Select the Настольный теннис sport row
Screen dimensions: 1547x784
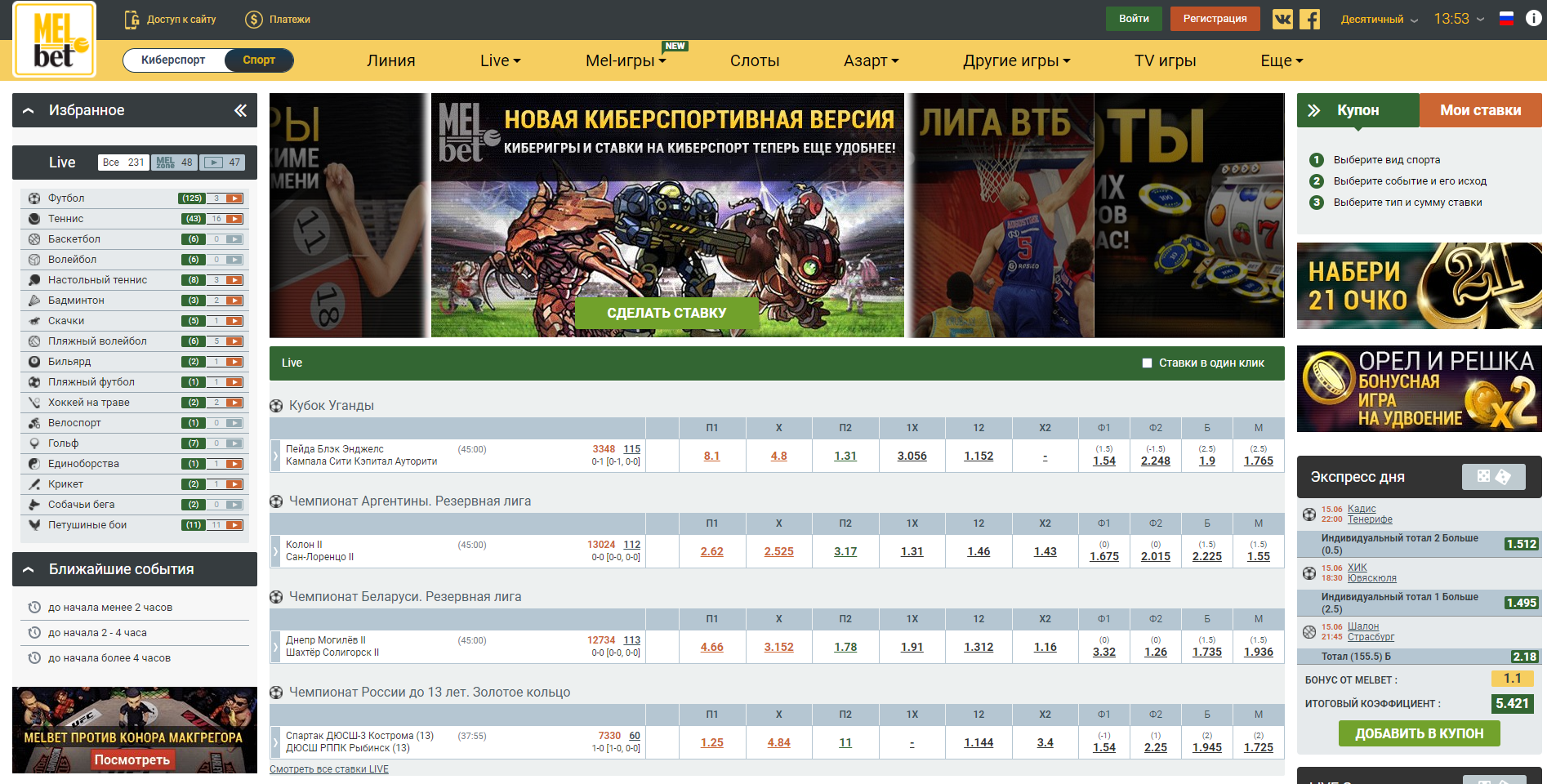[x=135, y=280]
